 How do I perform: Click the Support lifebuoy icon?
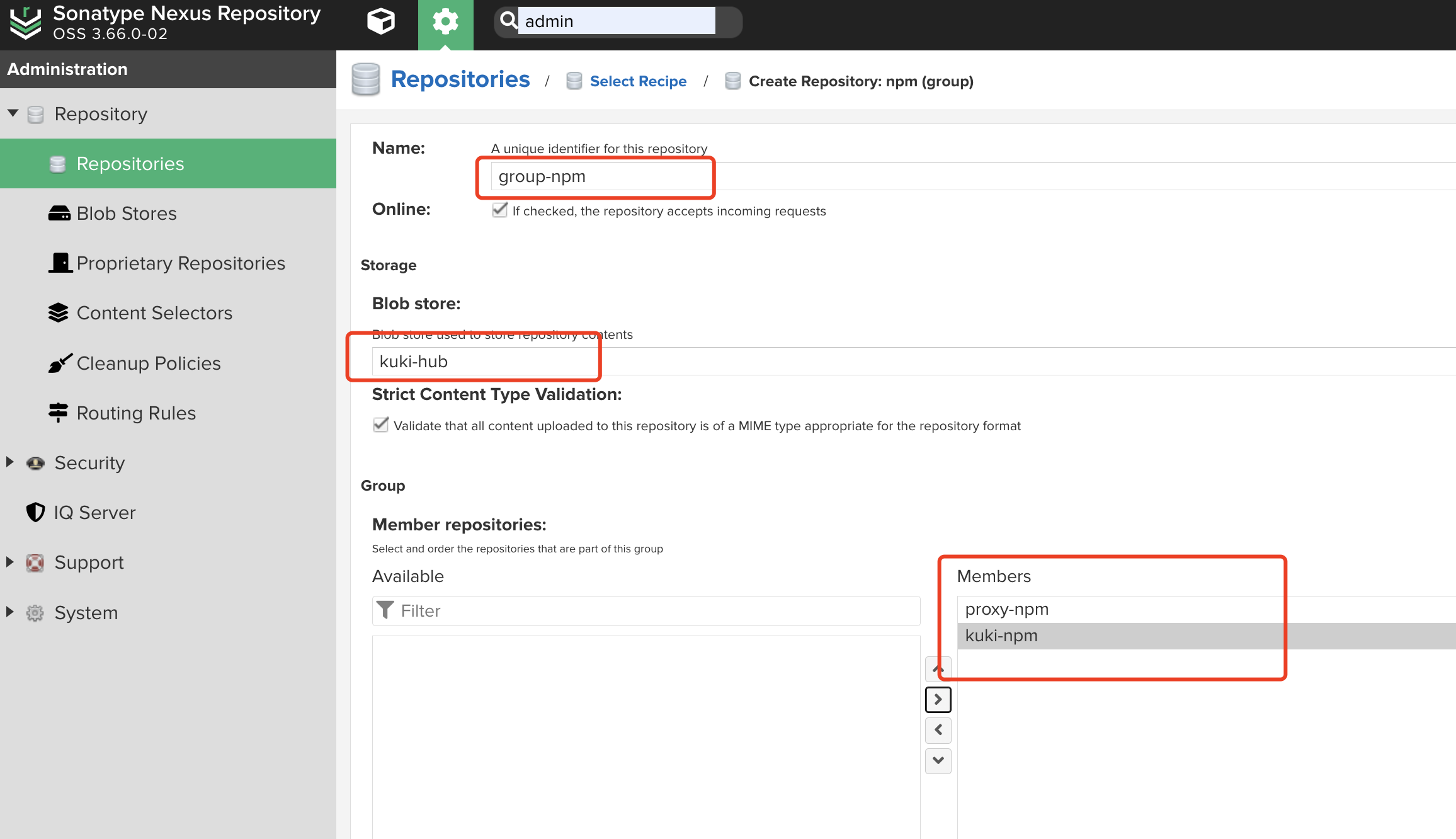tap(35, 562)
